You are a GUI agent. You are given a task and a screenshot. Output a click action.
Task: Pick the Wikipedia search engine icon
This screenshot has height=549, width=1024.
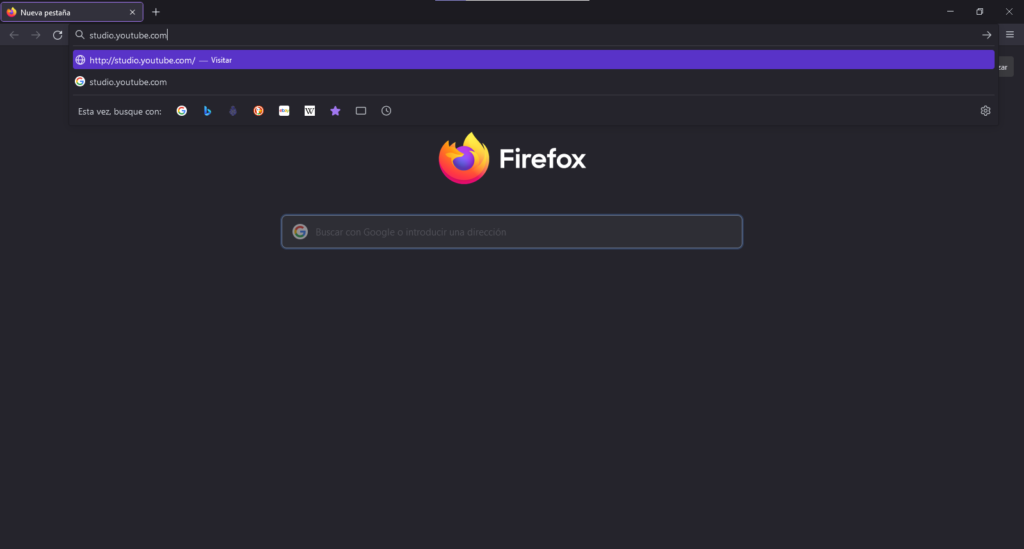[310, 111]
